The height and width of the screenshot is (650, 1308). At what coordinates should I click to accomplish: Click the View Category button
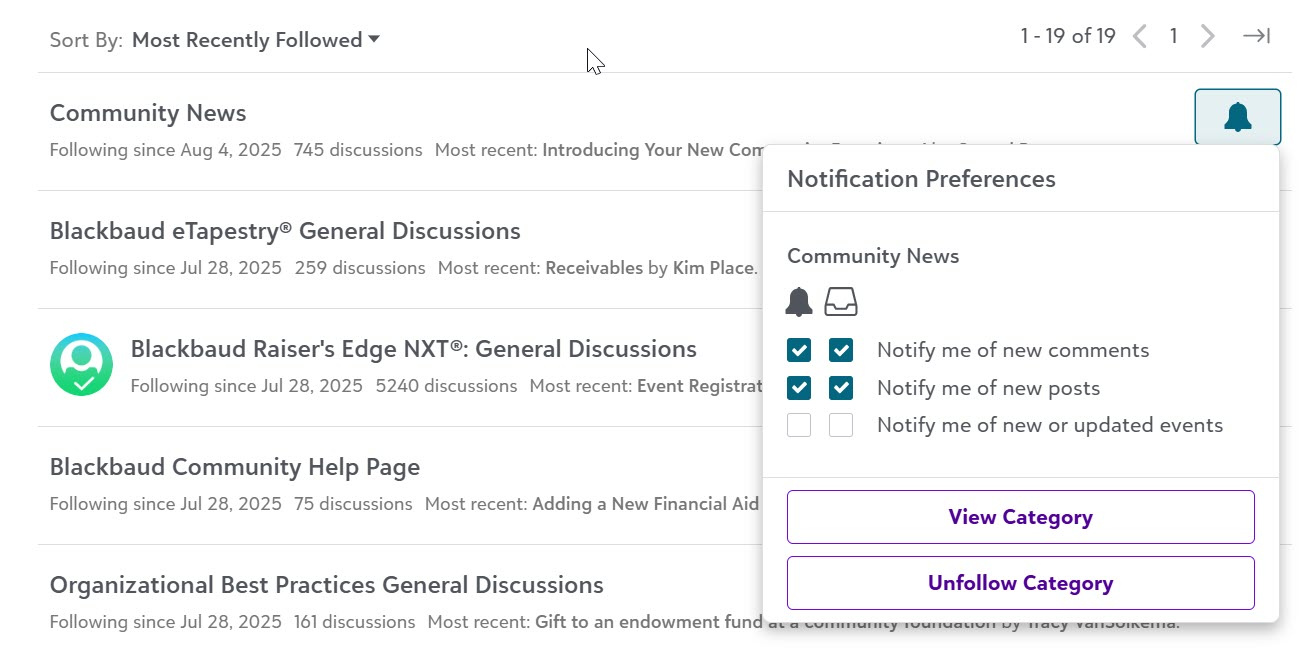[x=1020, y=517]
